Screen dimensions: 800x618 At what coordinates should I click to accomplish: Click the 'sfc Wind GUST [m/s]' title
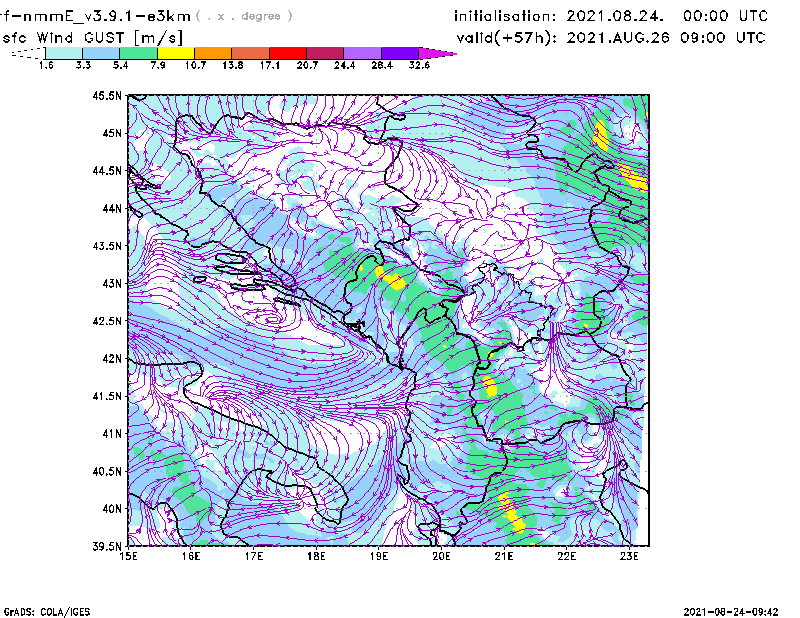[x=92, y=38]
